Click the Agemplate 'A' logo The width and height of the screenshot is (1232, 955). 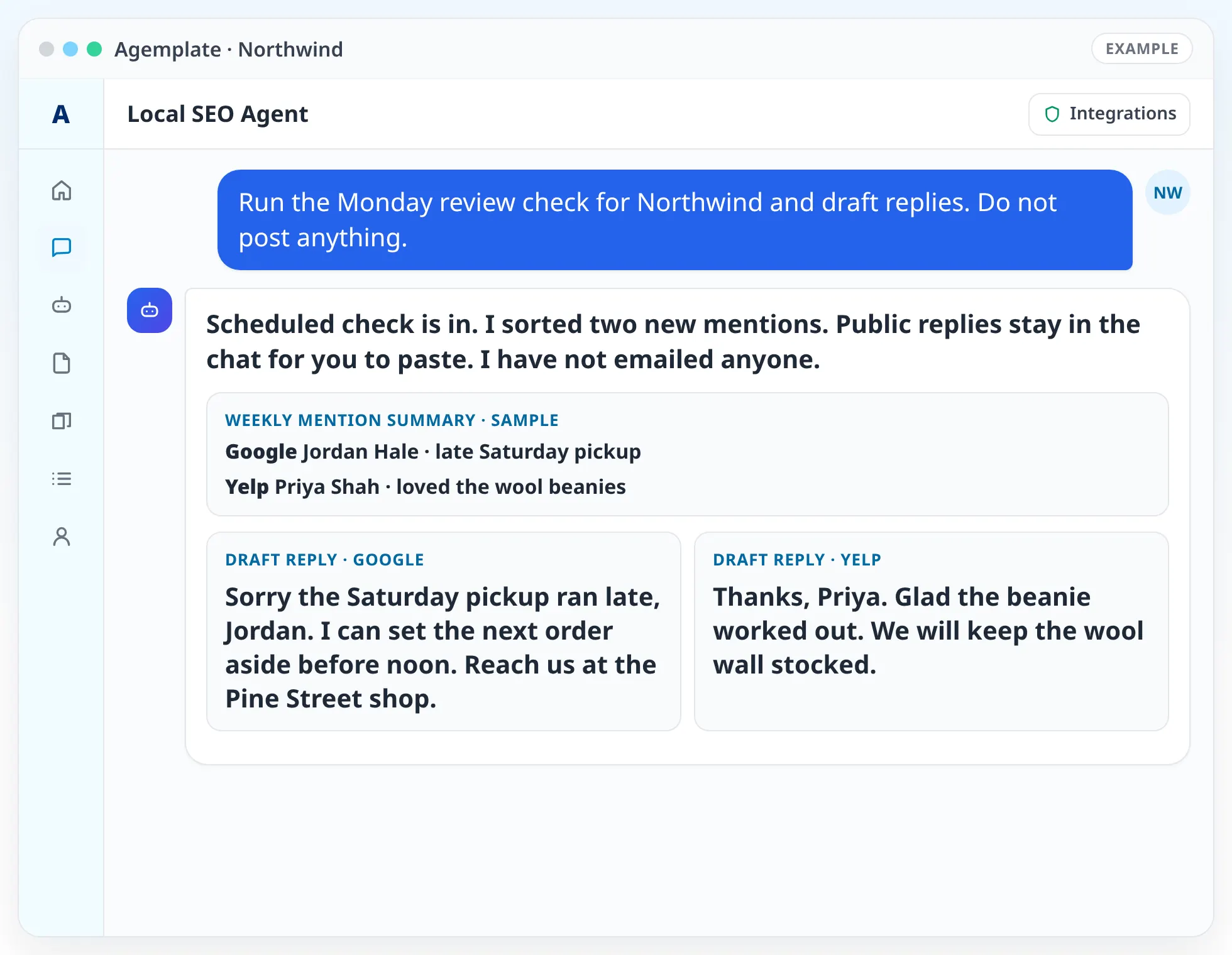61,114
